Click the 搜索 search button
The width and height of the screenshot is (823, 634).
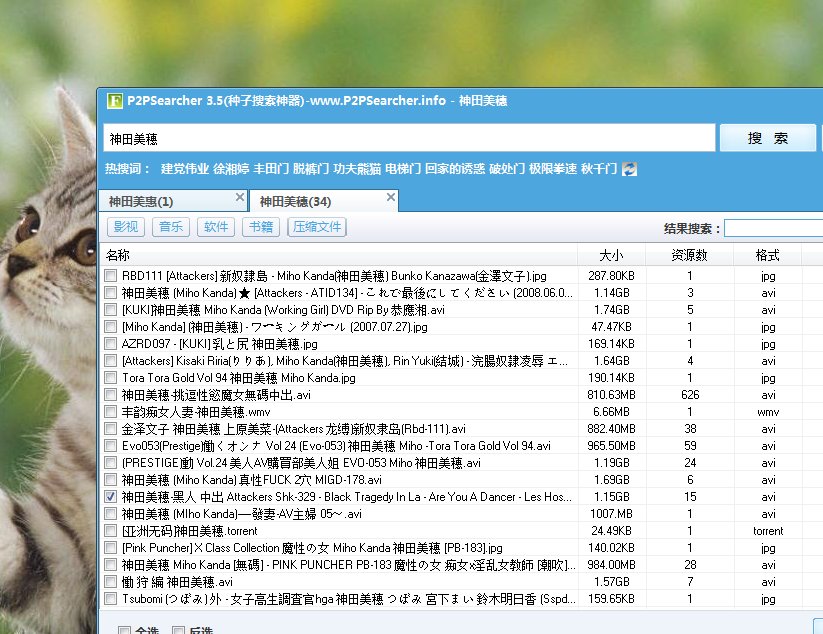coord(768,137)
